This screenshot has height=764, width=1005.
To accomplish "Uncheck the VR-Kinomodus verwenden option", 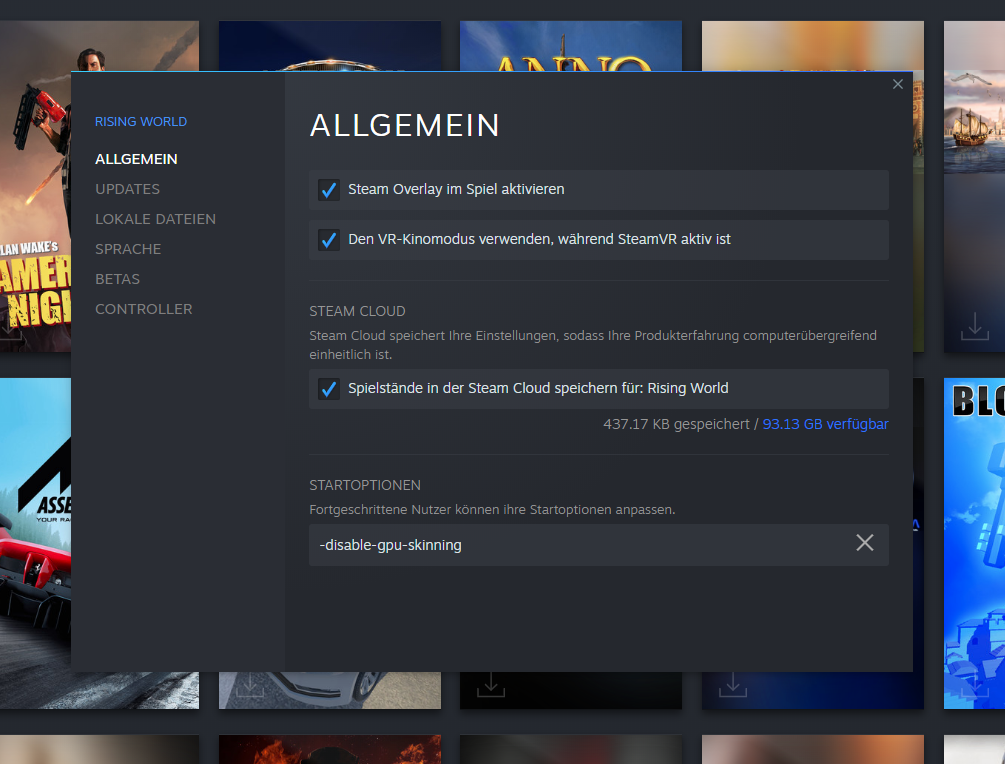I will 328,240.
